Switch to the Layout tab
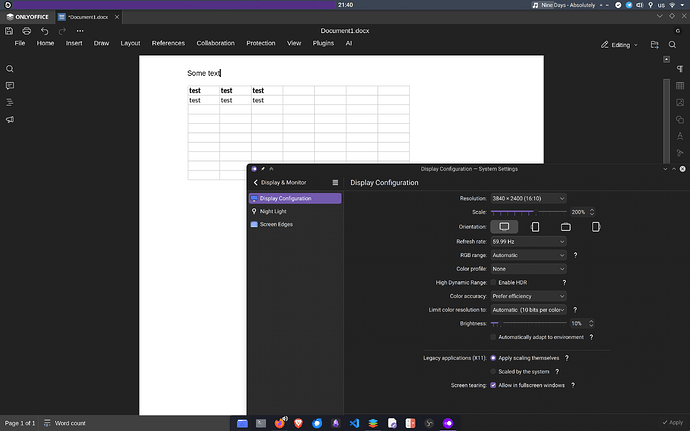 (130, 43)
